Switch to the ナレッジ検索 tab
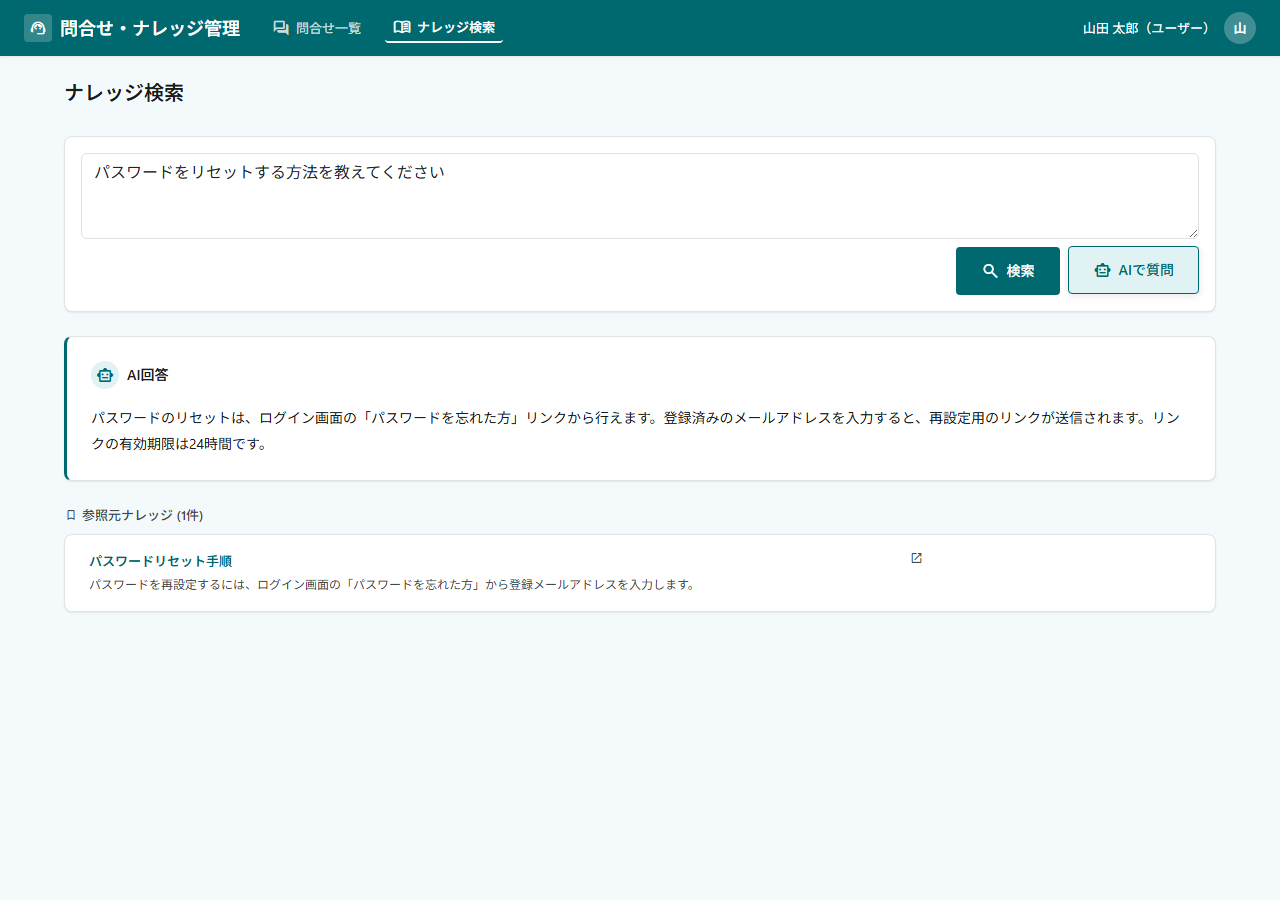Viewport: 1280px width, 900px height. click(444, 28)
